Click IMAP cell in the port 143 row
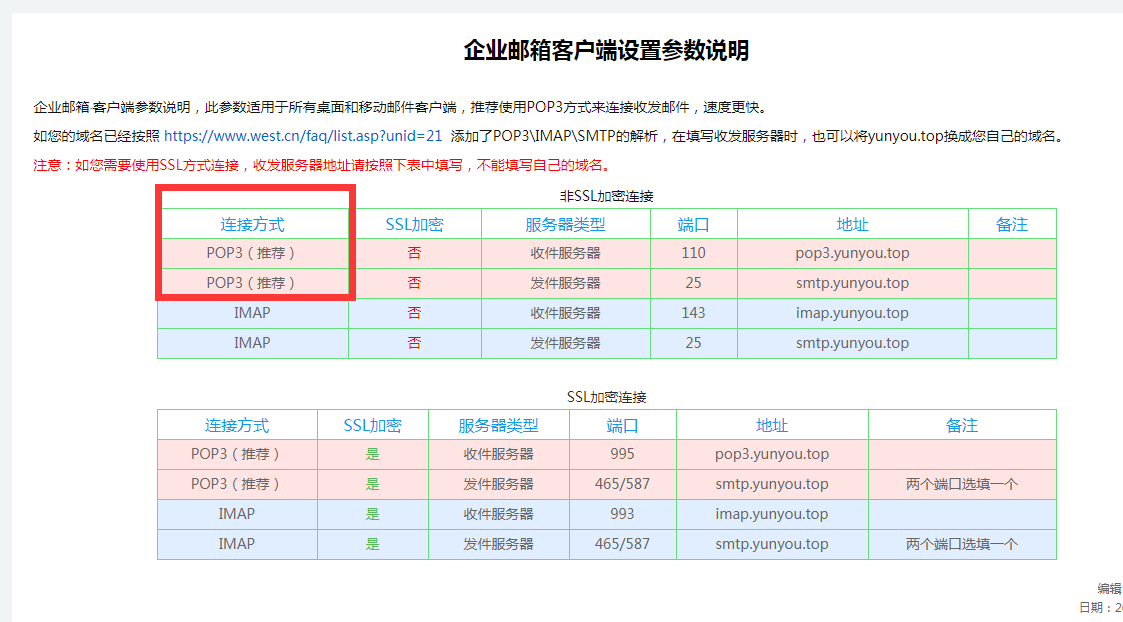The height and width of the screenshot is (622, 1123). 252,313
